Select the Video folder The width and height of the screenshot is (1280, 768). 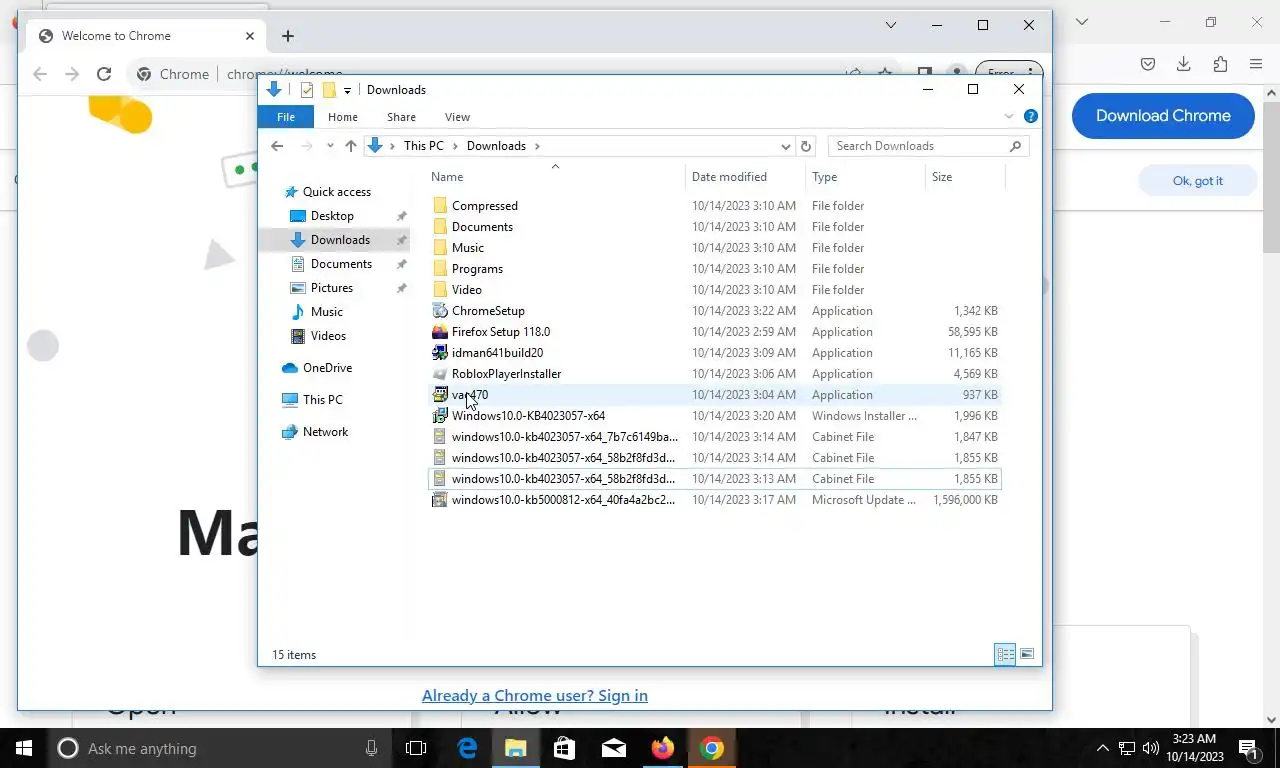point(466,290)
